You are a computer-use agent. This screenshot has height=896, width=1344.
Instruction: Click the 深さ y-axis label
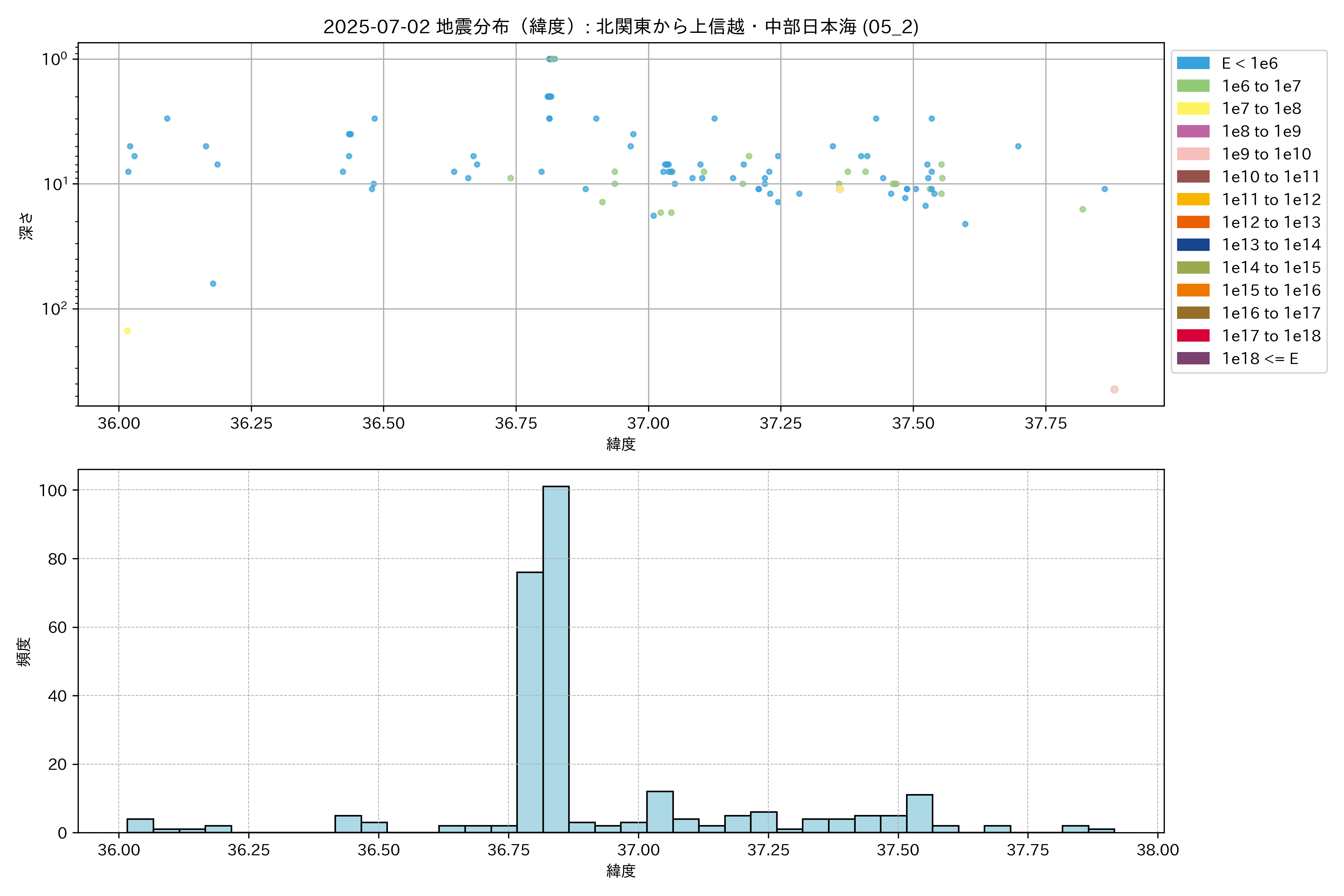pyautogui.click(x=26, y=226)
